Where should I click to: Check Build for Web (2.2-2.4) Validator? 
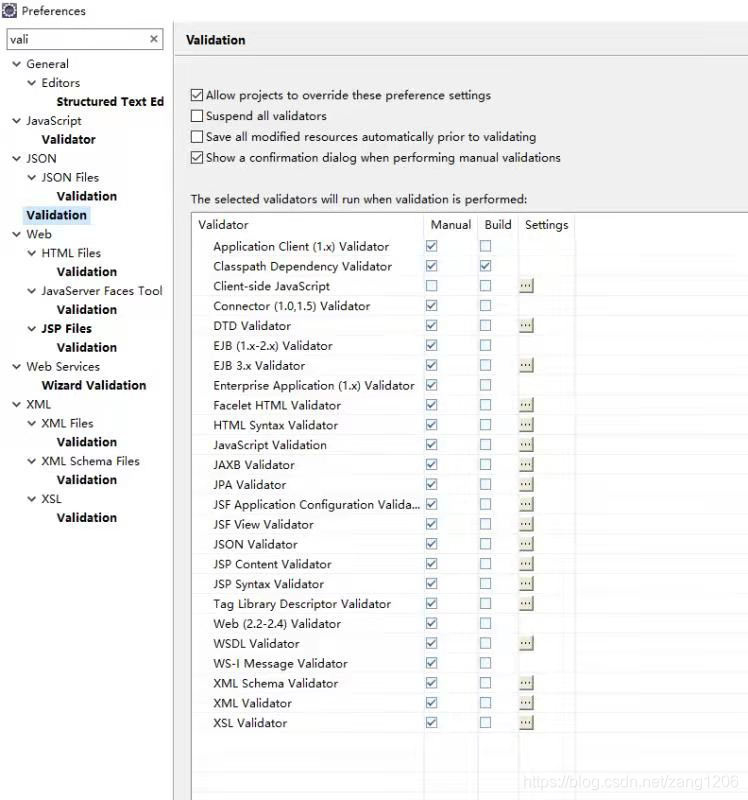[485, 623]
